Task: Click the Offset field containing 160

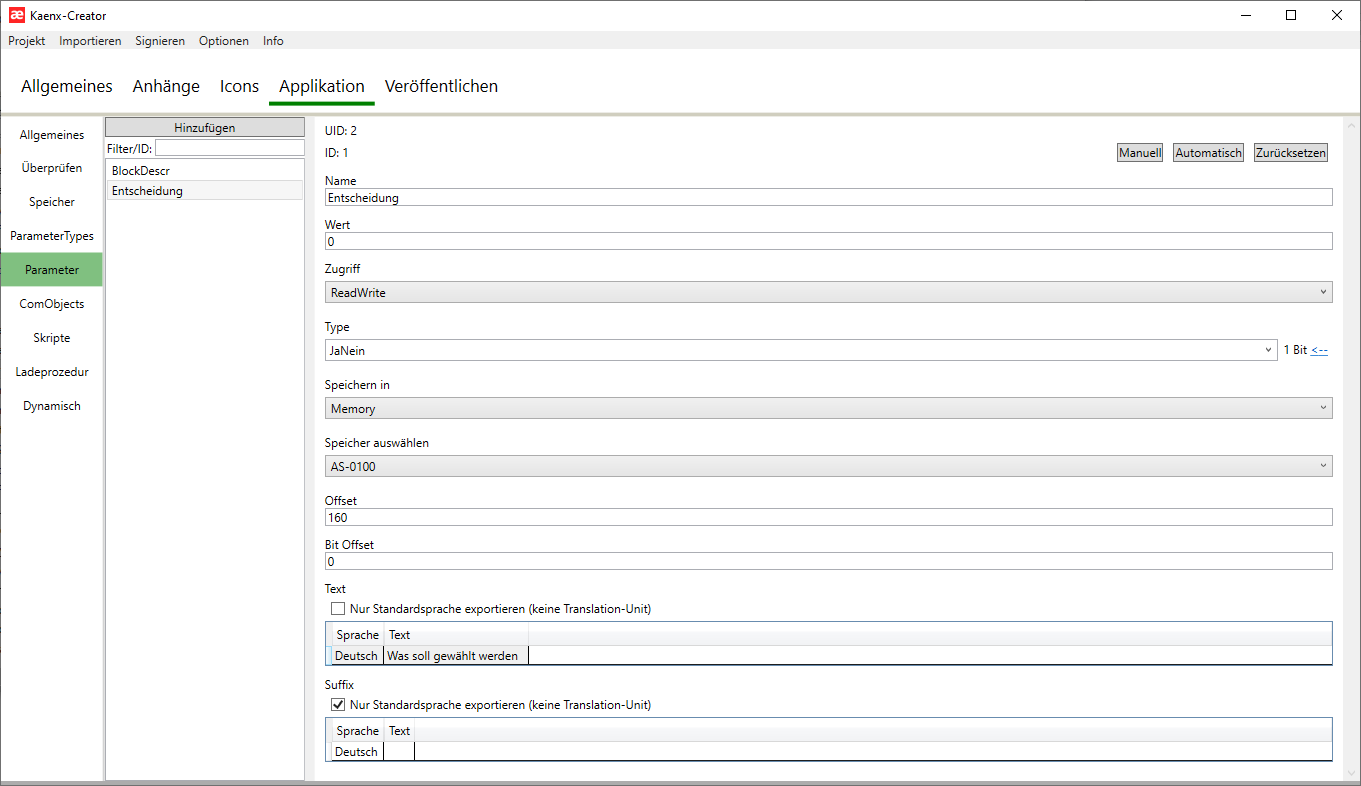Action: point(828,517)
